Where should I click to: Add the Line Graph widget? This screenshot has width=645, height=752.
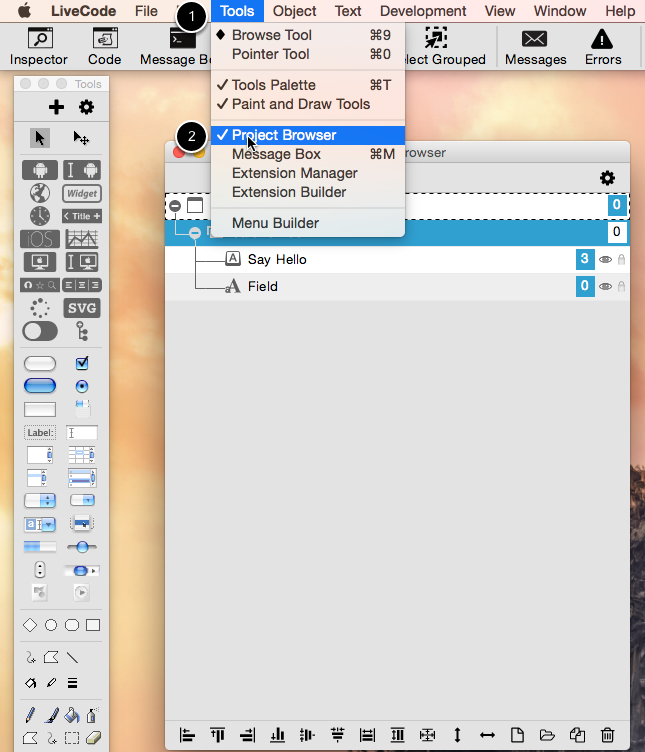tap(82, 238)
